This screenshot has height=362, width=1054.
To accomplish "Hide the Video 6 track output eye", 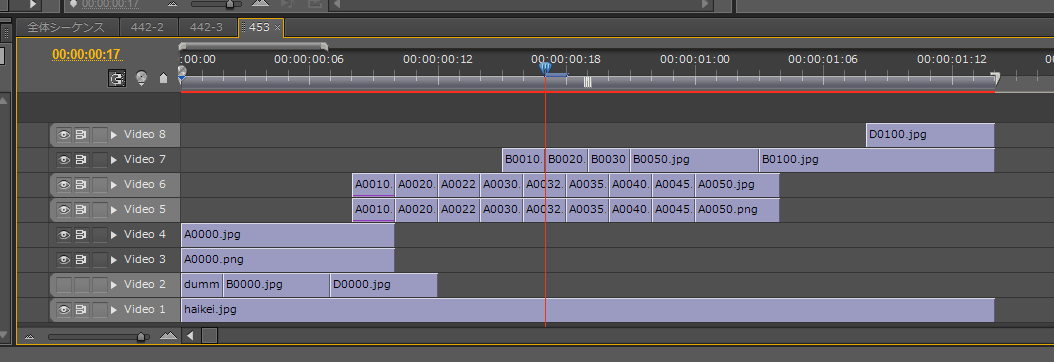I will coord(64,185).
